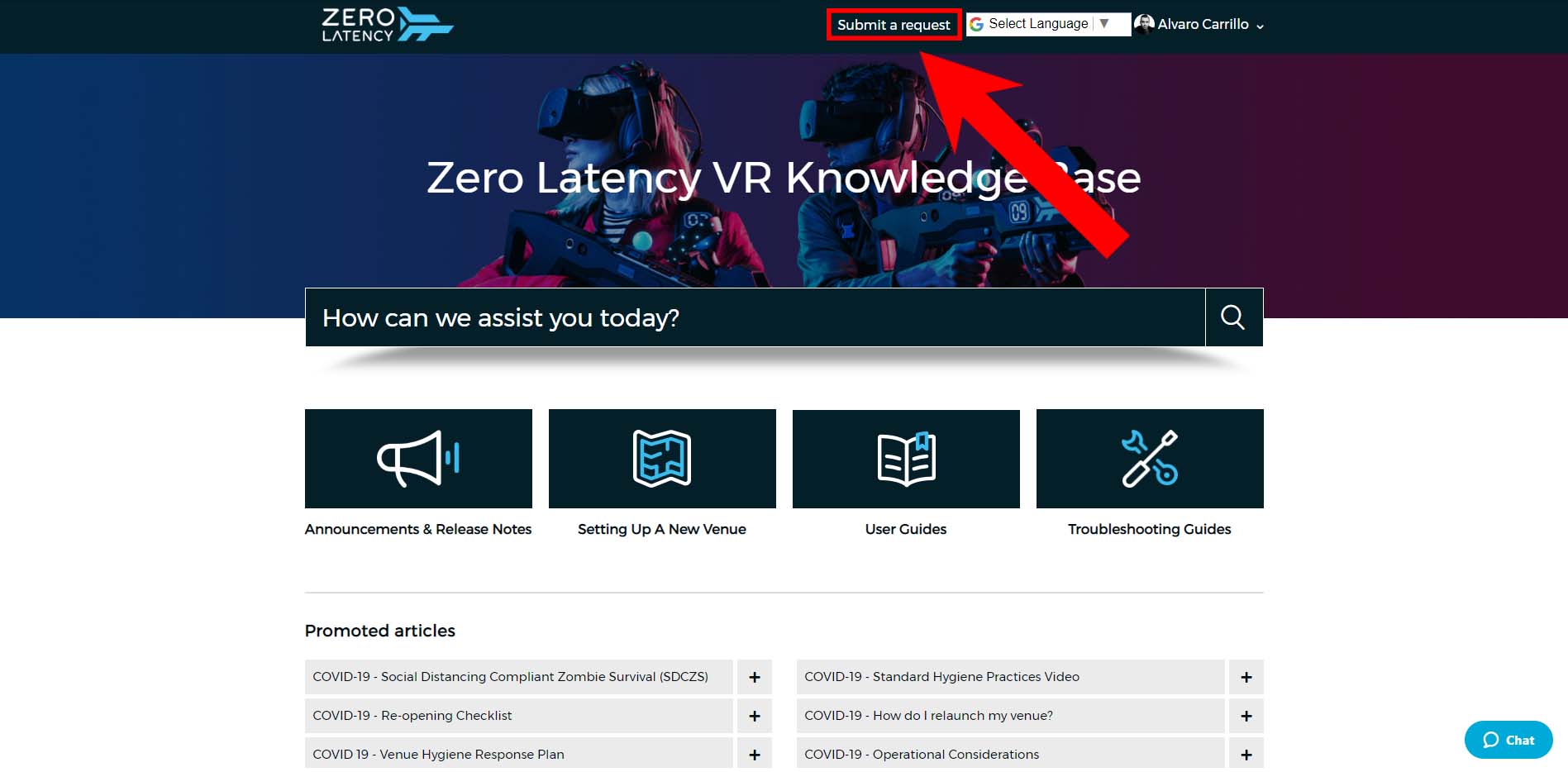Click the Zero Latency VR Knowledge Base title

pos(784,178)
